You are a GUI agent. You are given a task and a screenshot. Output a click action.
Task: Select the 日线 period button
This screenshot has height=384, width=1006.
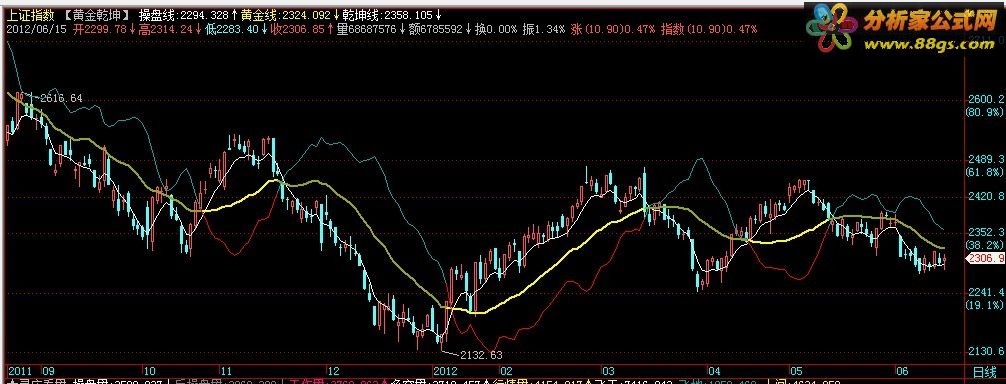tap(985, 370)
